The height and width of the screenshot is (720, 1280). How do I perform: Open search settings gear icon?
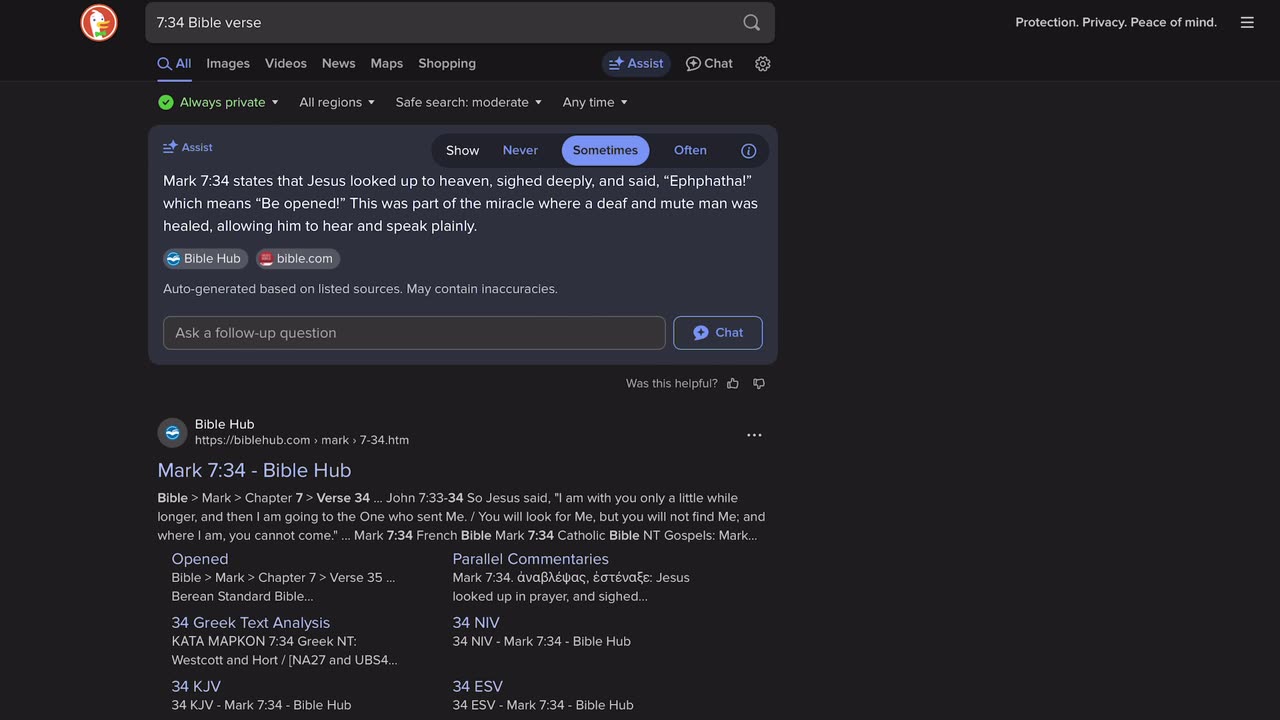(x=763, y=64)
